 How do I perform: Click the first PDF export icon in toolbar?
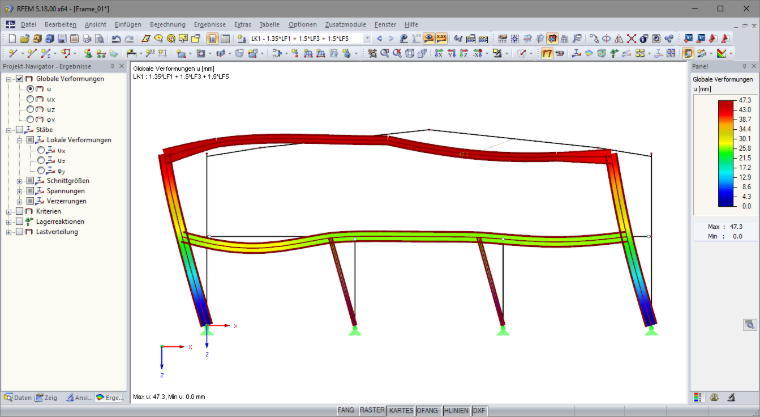coord(713,38)
